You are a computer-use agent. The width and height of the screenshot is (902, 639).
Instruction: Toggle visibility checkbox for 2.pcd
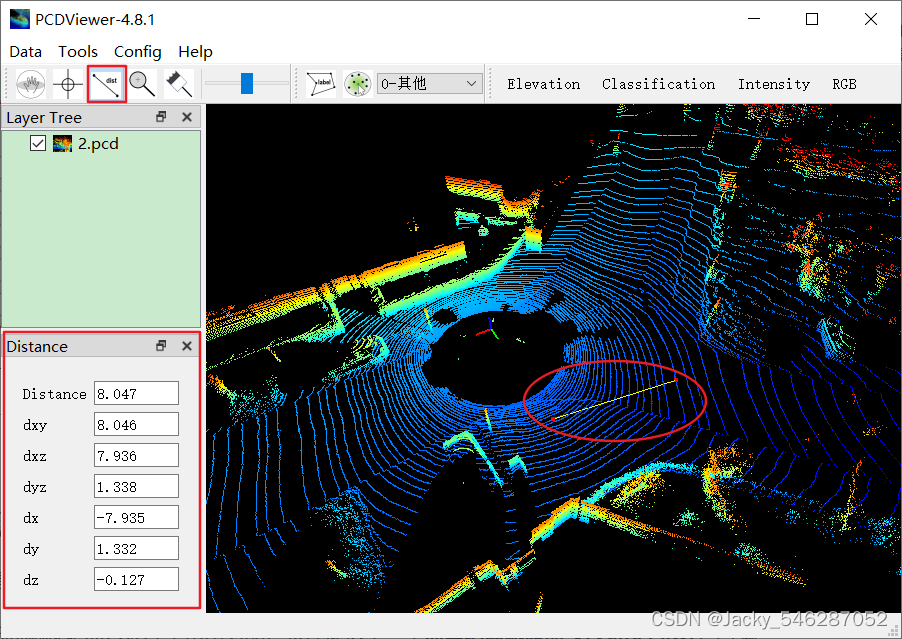tap(38, 143)
